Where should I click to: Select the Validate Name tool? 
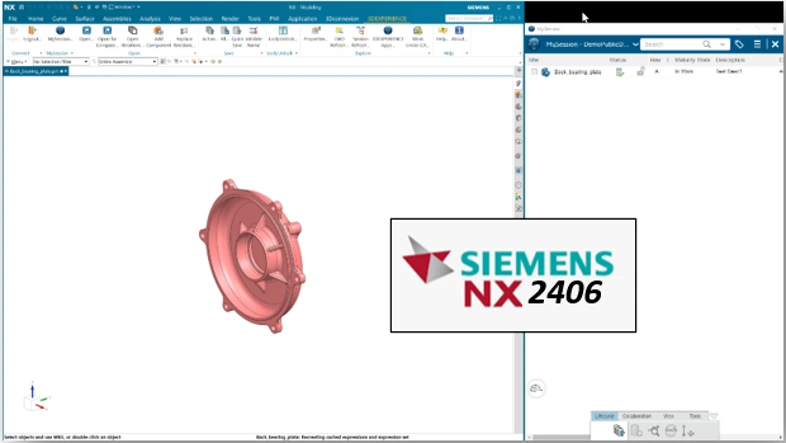[253, 31]
